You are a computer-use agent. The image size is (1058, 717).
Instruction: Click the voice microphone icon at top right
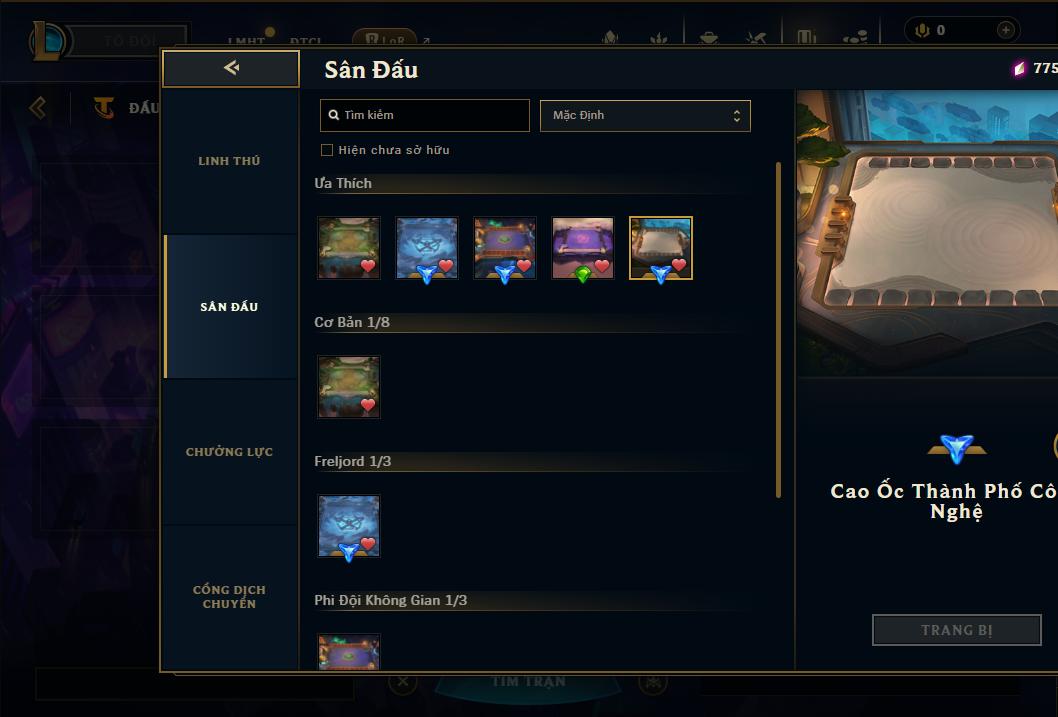[922, 30]
